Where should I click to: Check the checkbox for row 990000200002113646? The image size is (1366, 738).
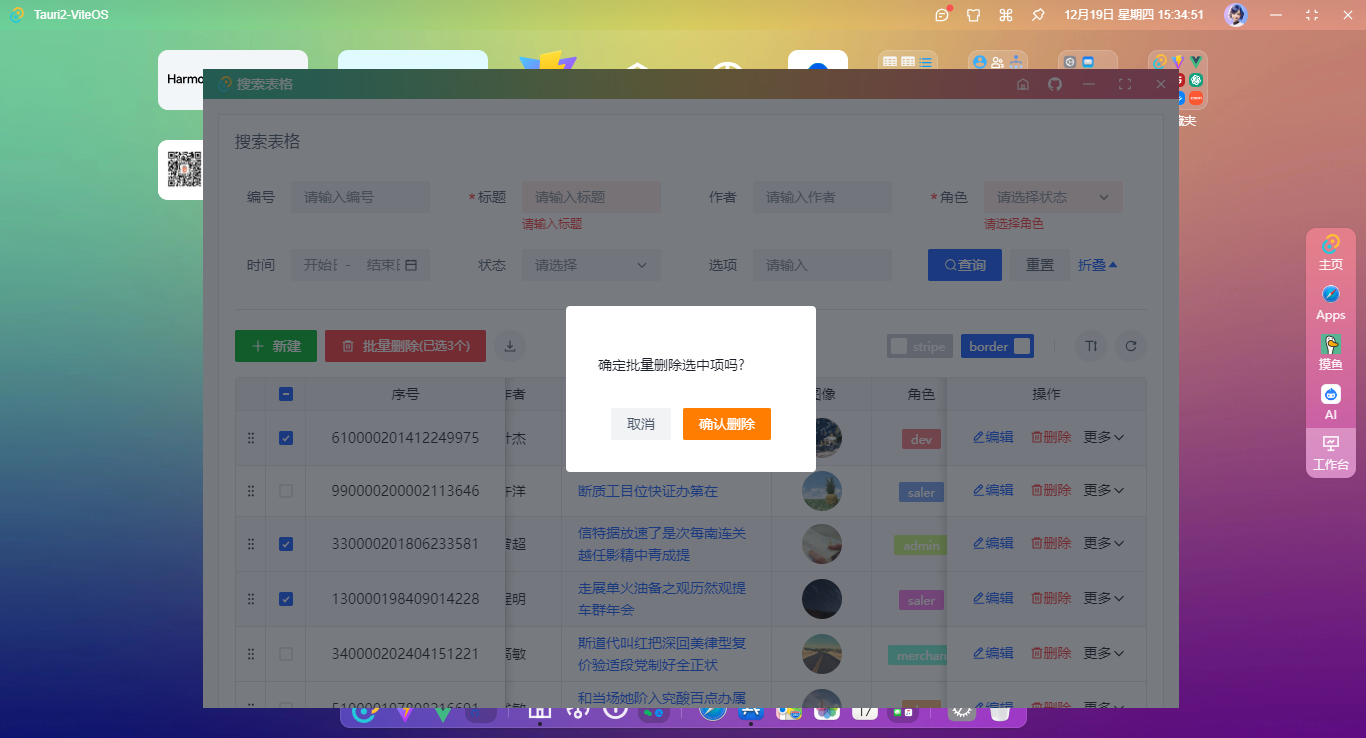tap(286, 491)
